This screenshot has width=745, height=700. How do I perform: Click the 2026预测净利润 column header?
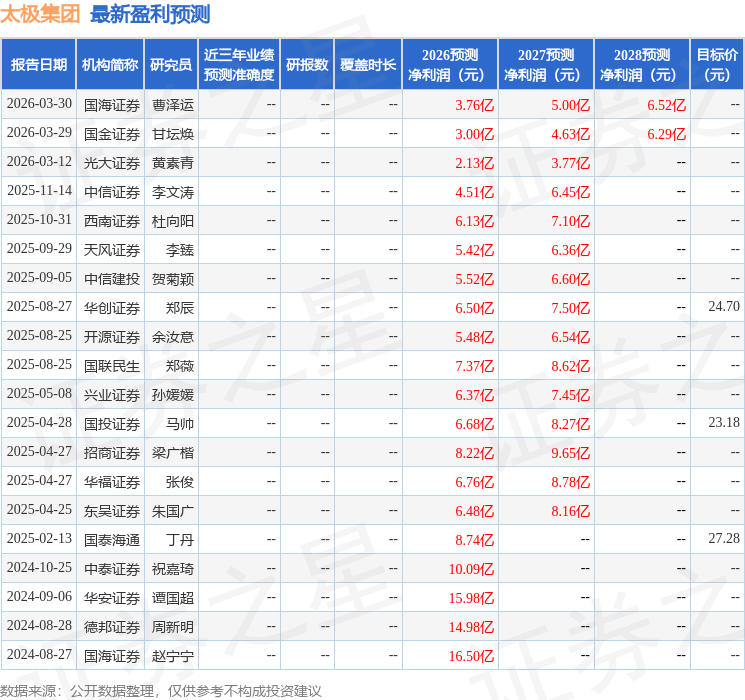coord(449,65)
